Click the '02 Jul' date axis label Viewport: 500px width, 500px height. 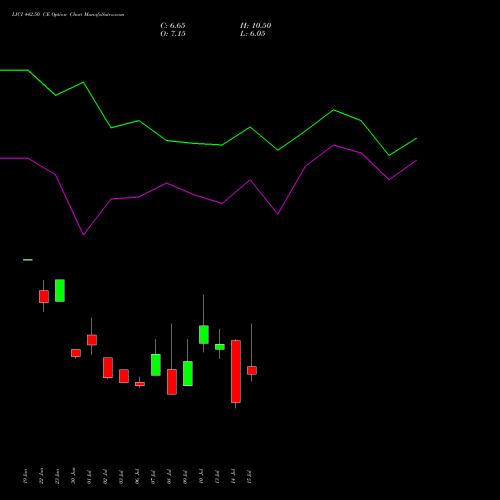(x=106, y=477)
